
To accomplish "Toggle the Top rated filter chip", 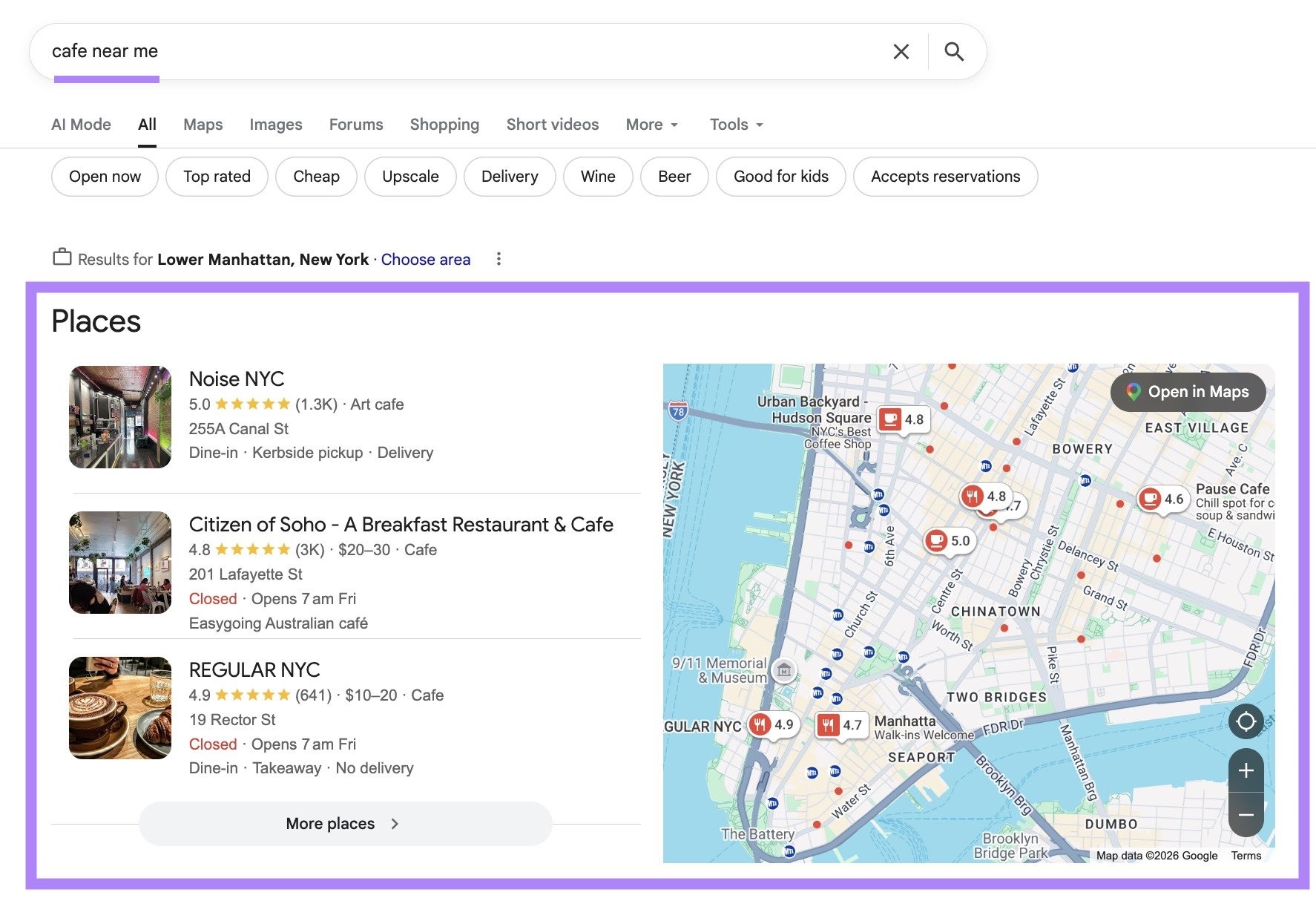I will click(x=217, y=177).
